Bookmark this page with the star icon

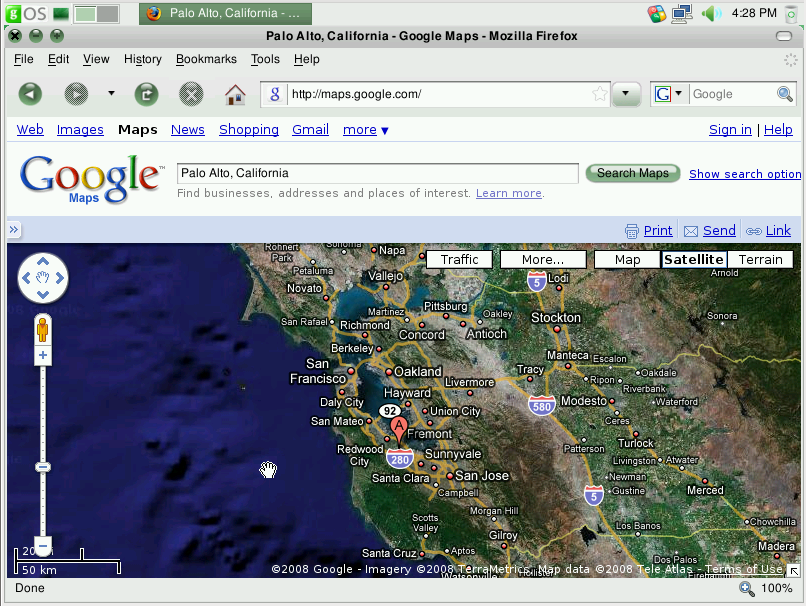[599, 94]
